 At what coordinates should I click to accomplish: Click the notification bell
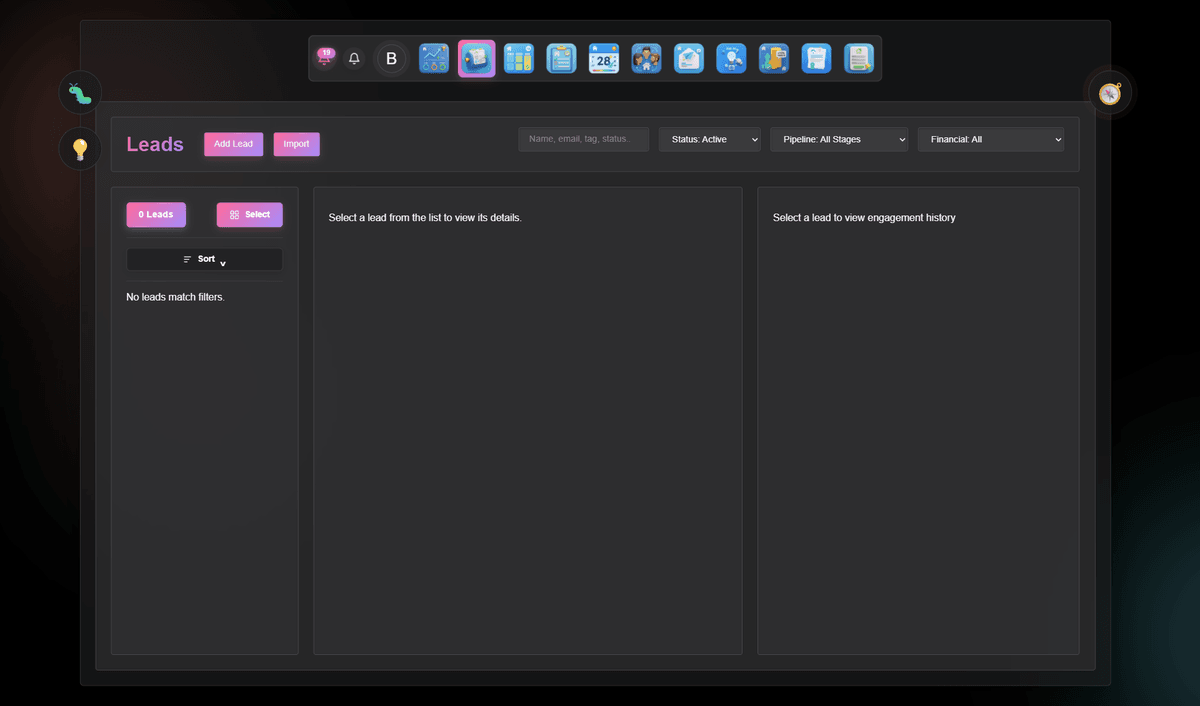[354, 58]
